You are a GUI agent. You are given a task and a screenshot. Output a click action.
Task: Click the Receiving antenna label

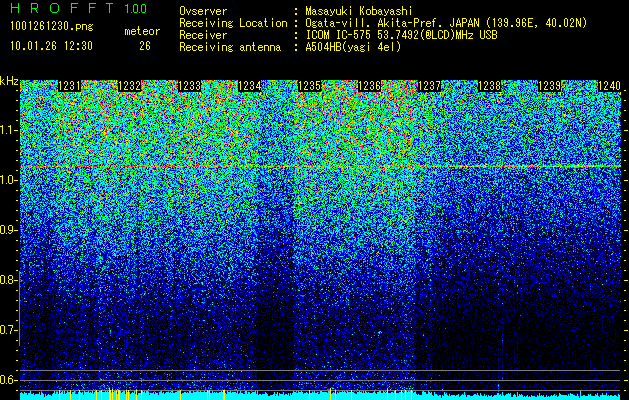[x=230, y=47]
